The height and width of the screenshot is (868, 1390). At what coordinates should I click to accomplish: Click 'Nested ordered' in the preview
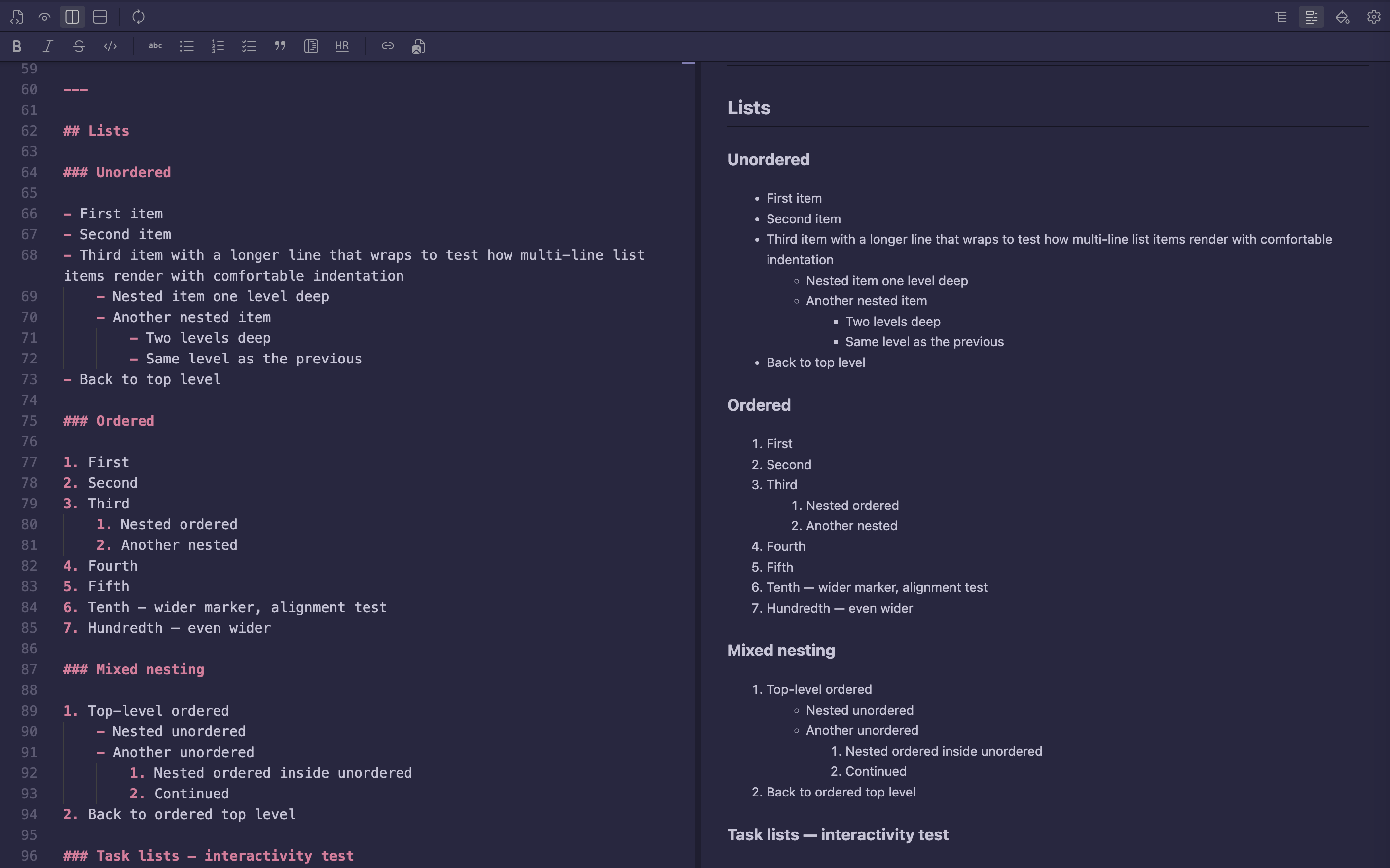852,505
